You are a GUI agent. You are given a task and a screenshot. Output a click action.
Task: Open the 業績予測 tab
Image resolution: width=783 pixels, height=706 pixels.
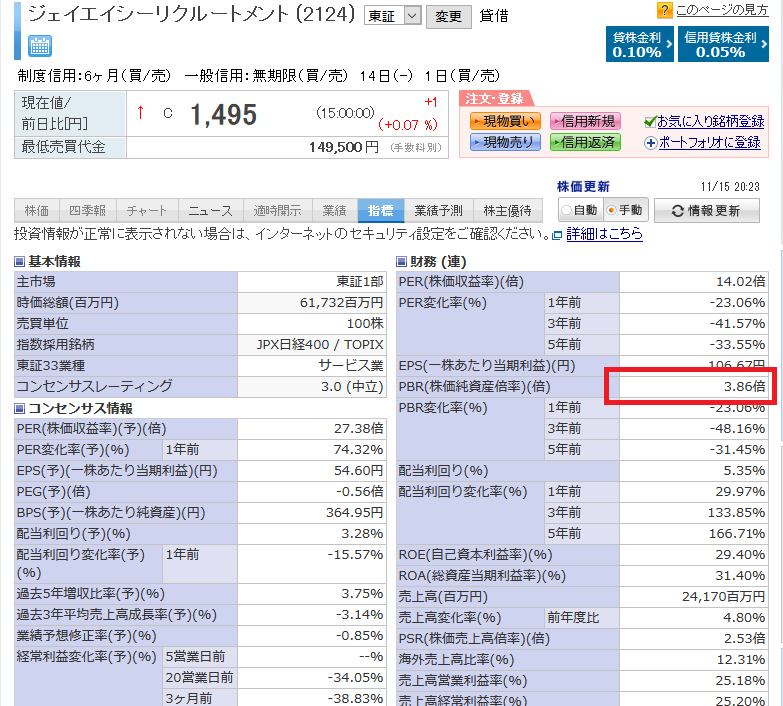(438, 211)
